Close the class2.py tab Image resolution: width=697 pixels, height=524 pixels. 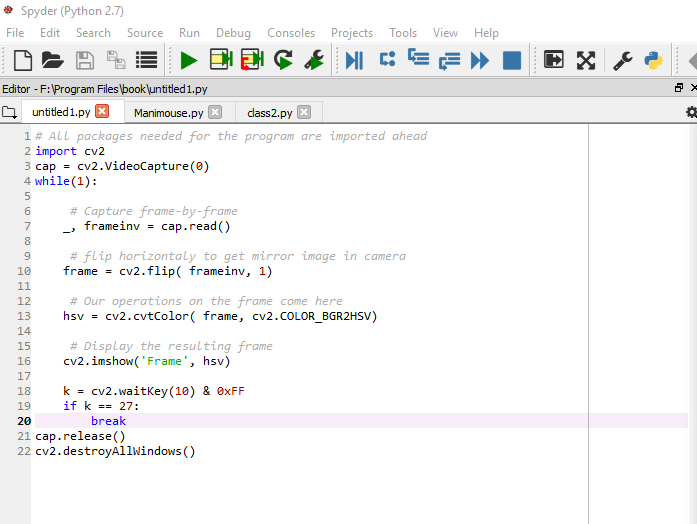pyautogui.click(x=304, y=112)
